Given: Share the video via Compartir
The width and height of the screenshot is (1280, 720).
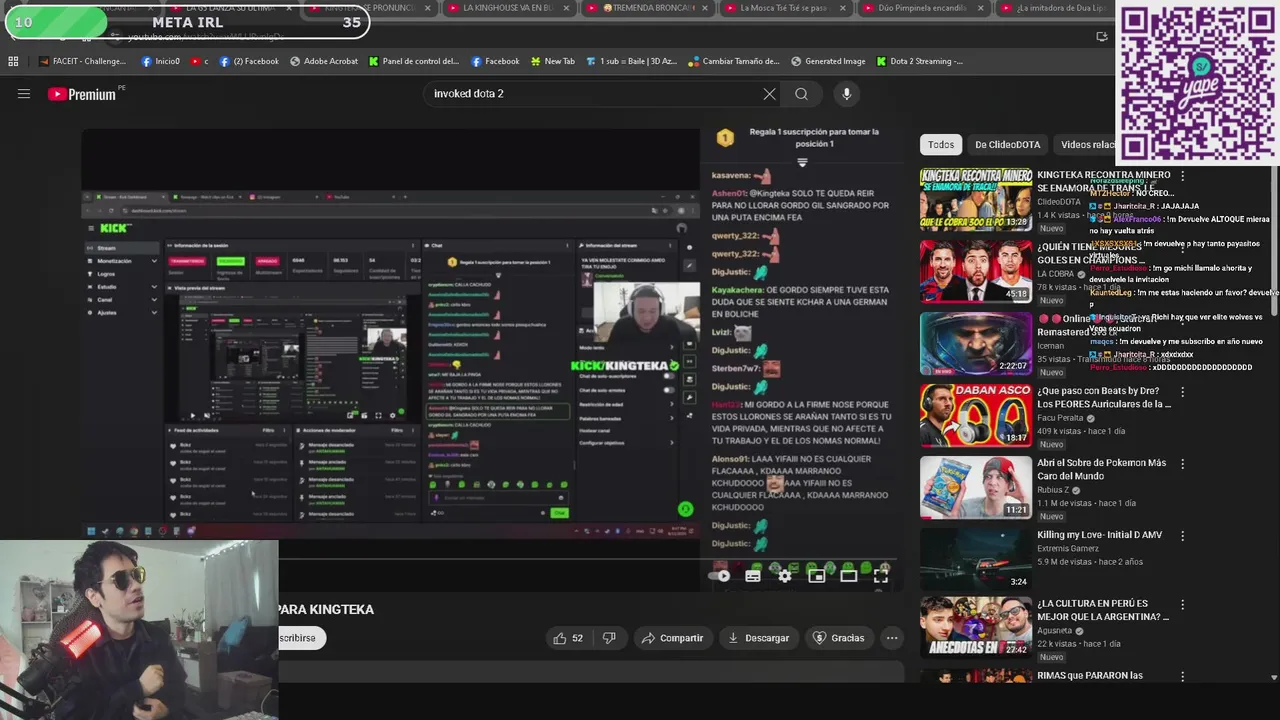Looking at the screenshot, I should point(672,638).
